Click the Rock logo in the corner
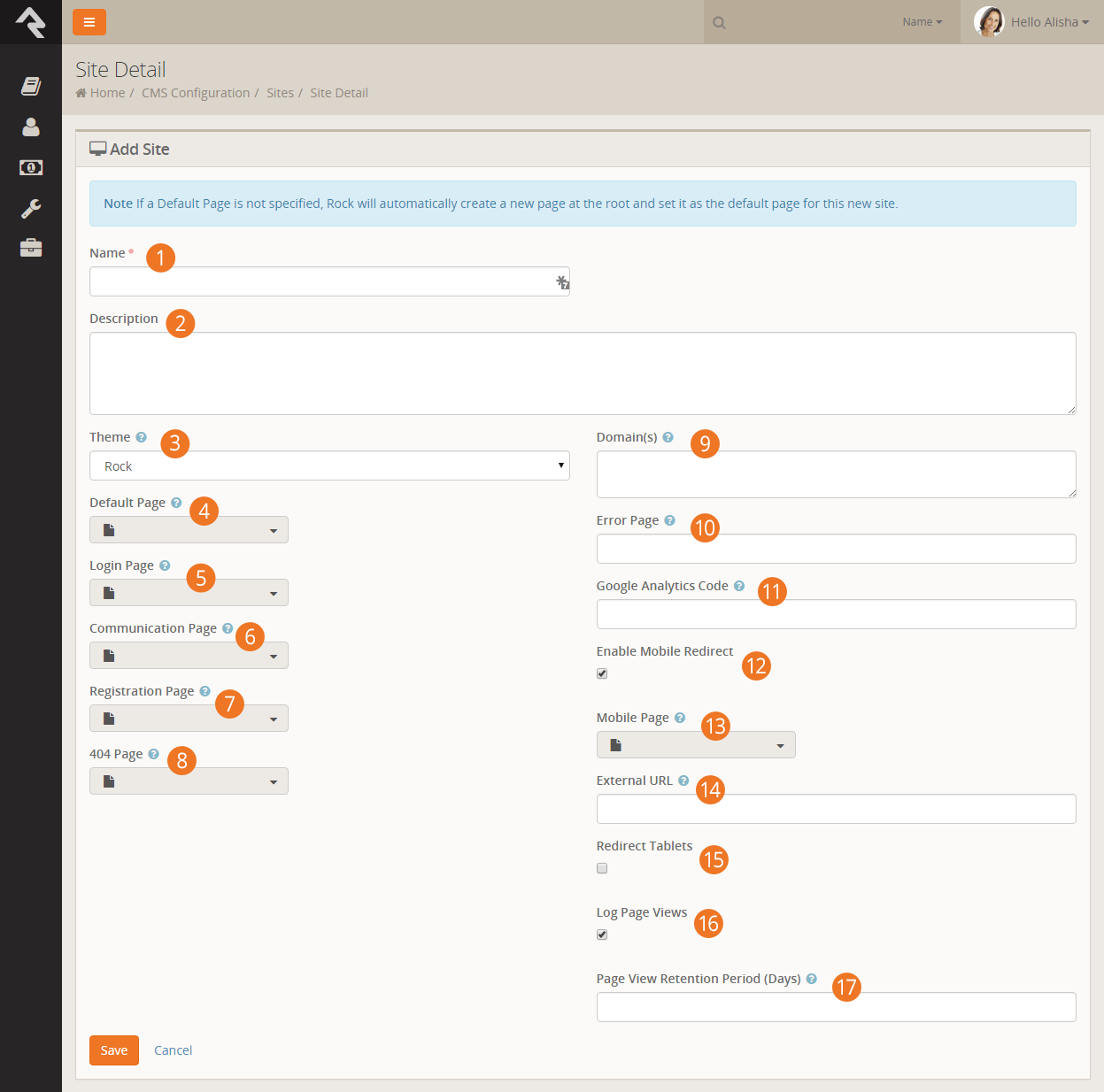The width and height of the screenshot is (1104, 1092). coord(31,22)
